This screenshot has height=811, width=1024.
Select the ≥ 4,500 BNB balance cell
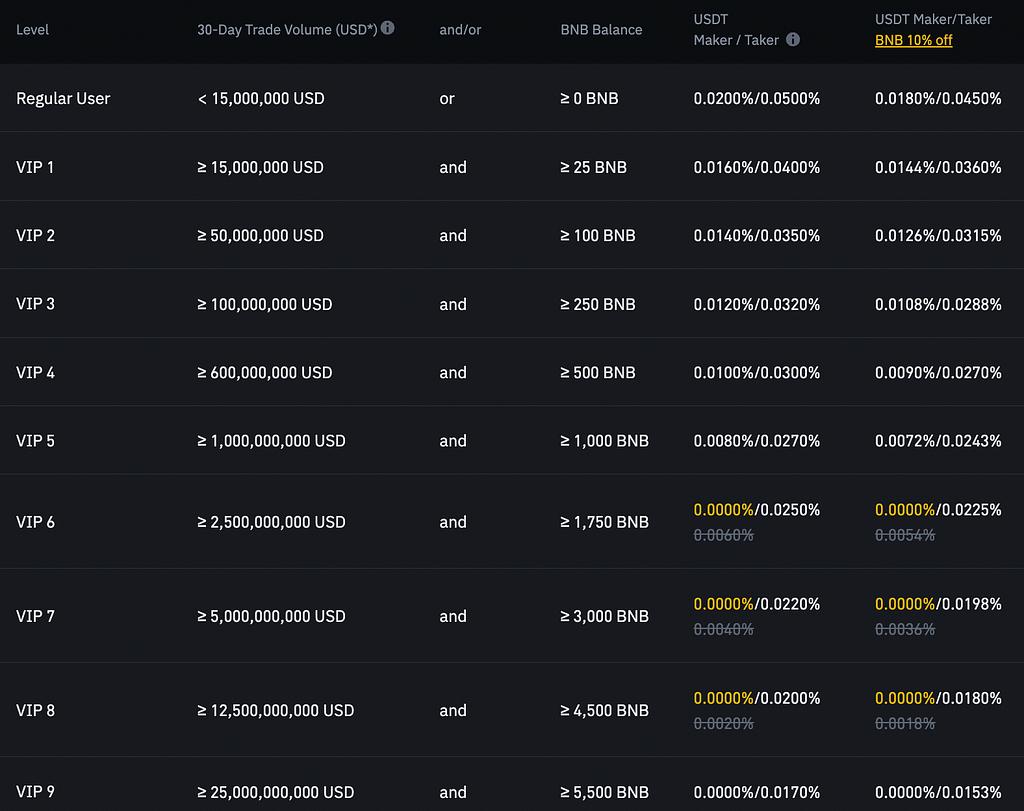604,710
